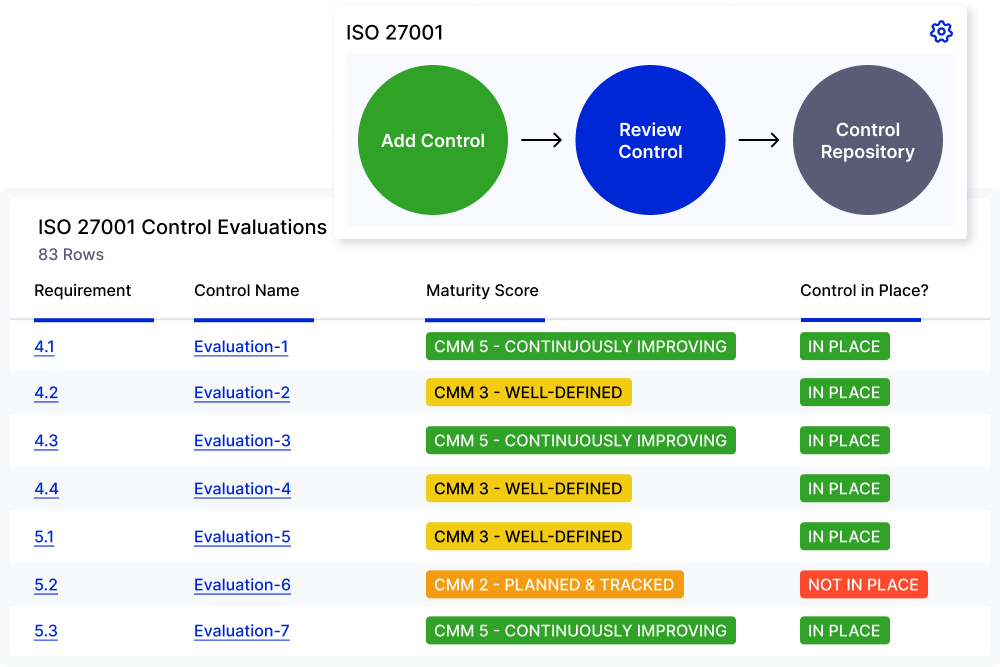Click CMM 5 badge for Evaluation-1

coord(580,346)
